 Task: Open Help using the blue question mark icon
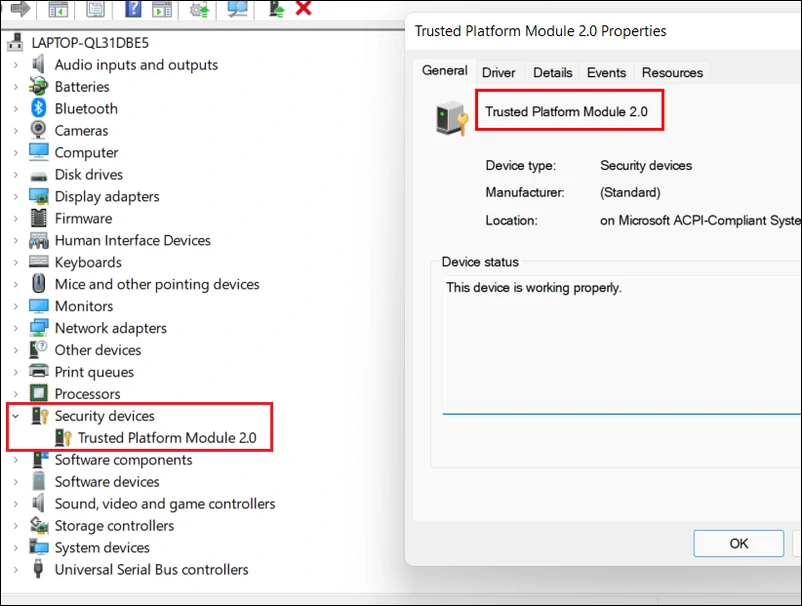[x=133, y=10]
